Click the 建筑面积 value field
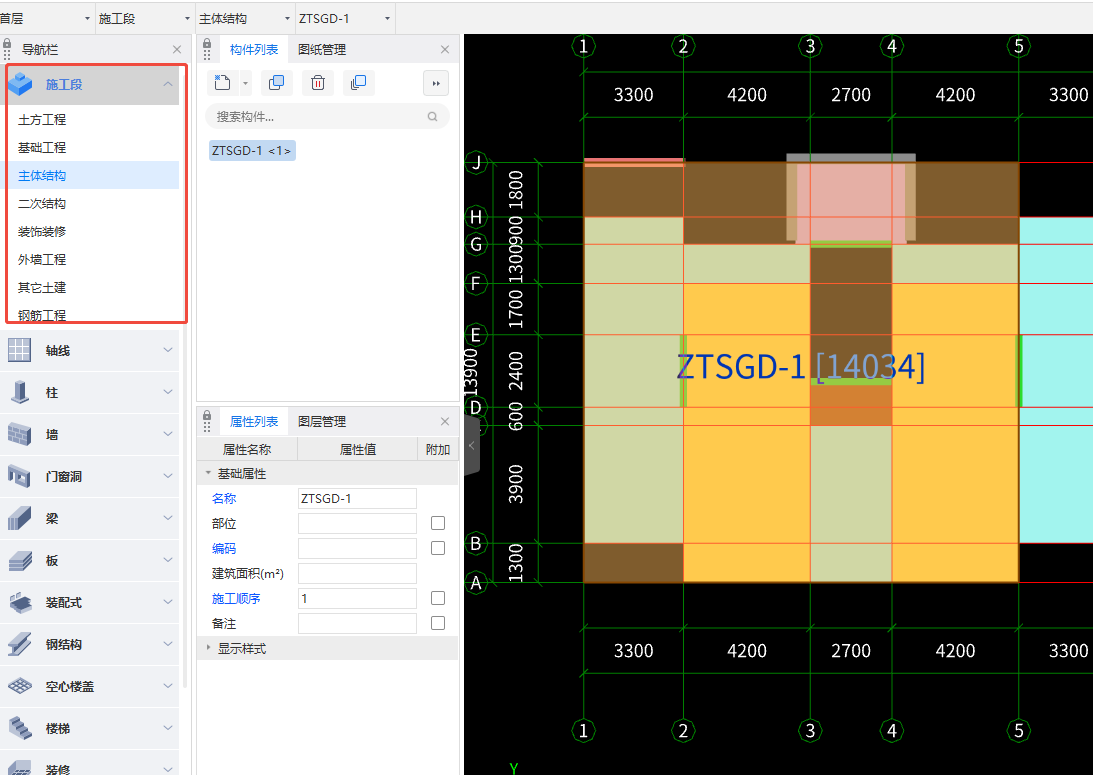Viewport: 1093px width, 775px height. (x=357, y=573)
